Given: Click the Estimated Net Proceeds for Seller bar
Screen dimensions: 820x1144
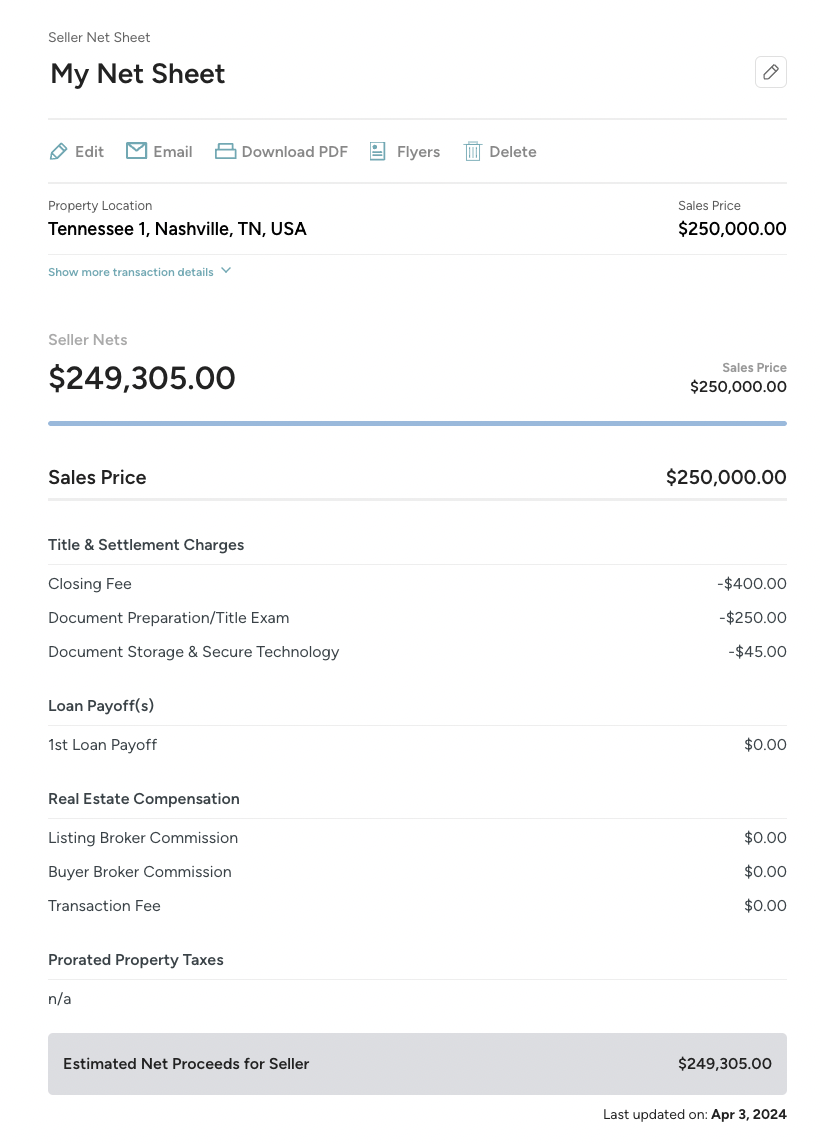Looking at the screenshot, I should coord(417,1064).
